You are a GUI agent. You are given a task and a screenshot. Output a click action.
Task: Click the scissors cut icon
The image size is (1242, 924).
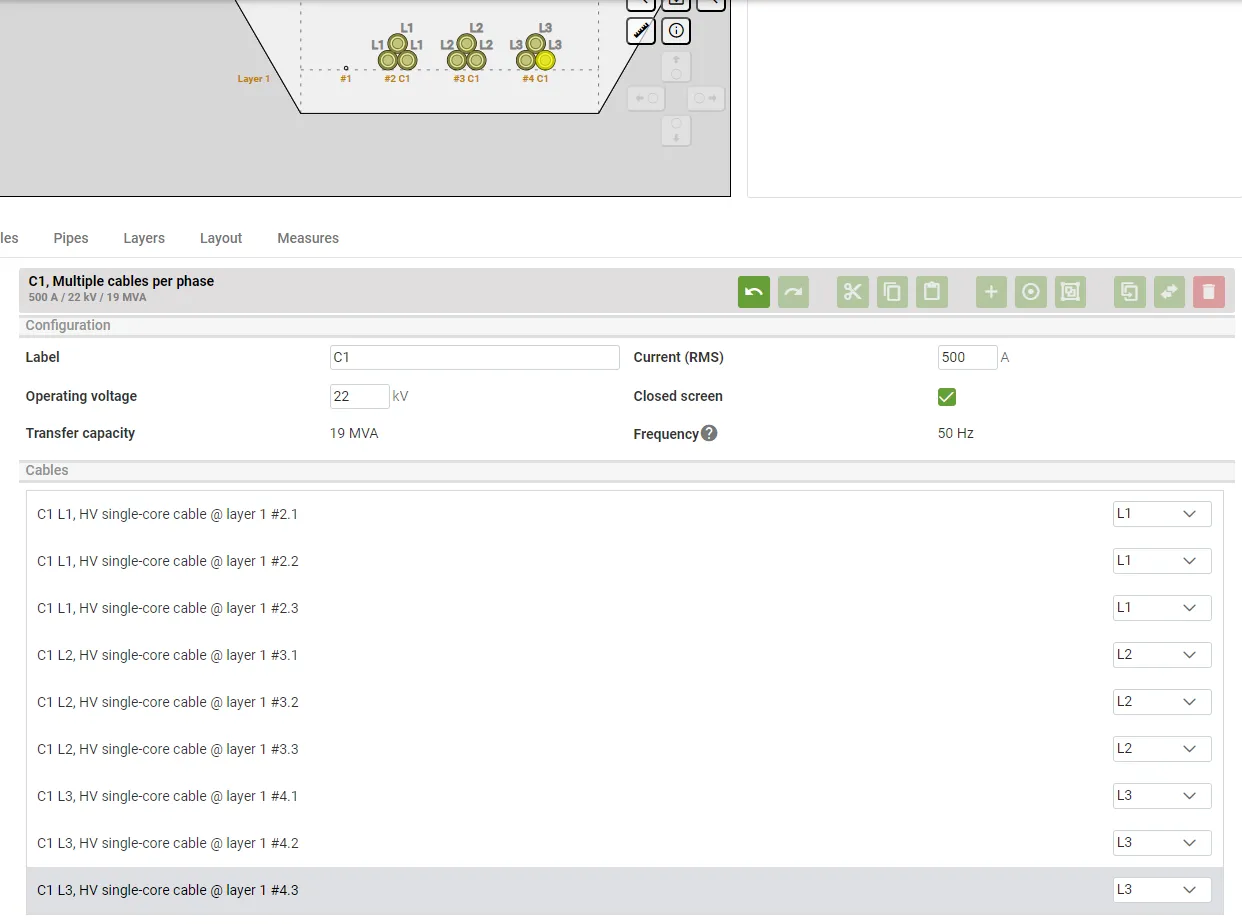(852, 292)
